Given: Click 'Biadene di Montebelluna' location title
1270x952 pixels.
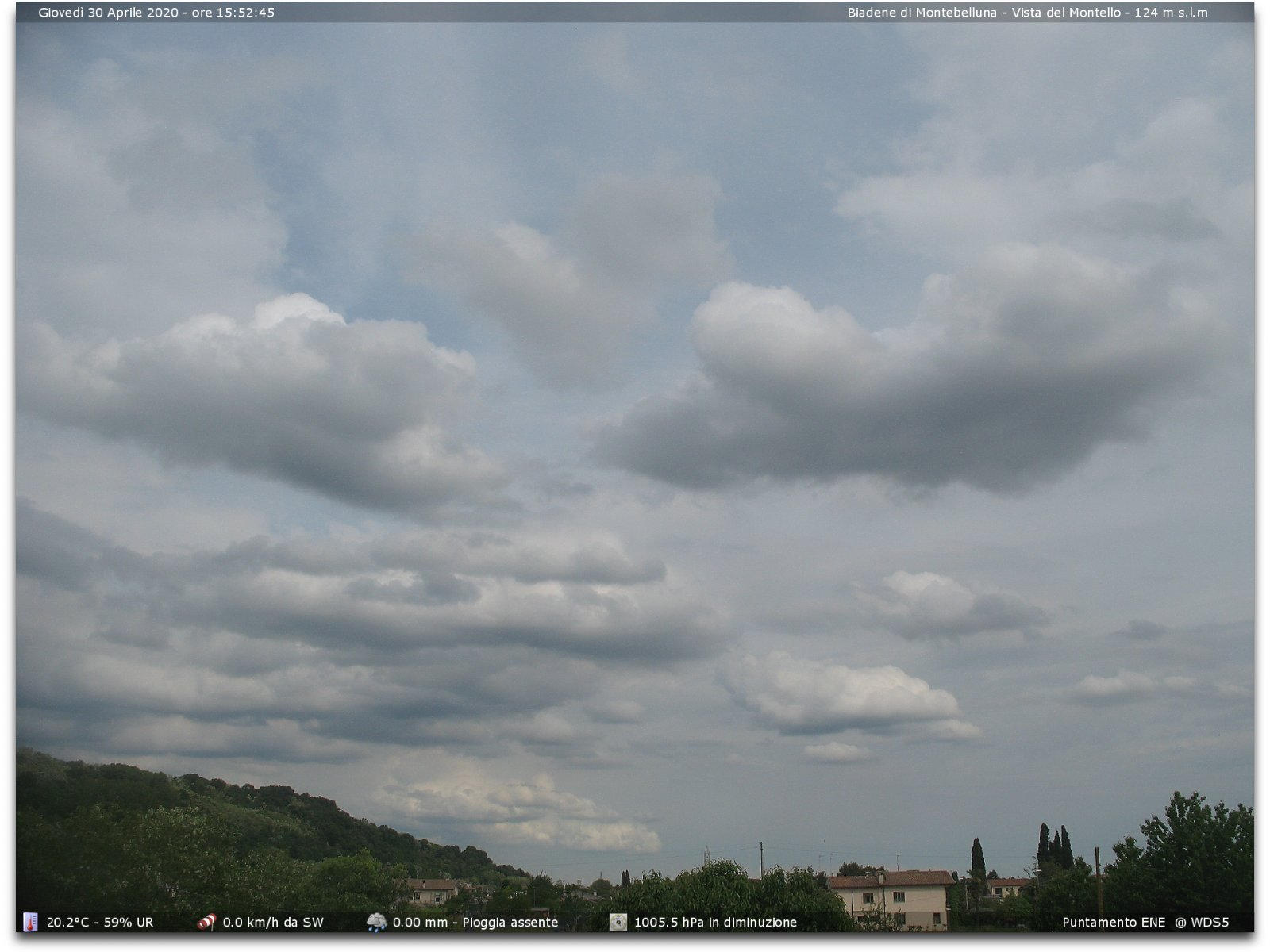Looking at the screenshot, I should [x=922, y=13].
